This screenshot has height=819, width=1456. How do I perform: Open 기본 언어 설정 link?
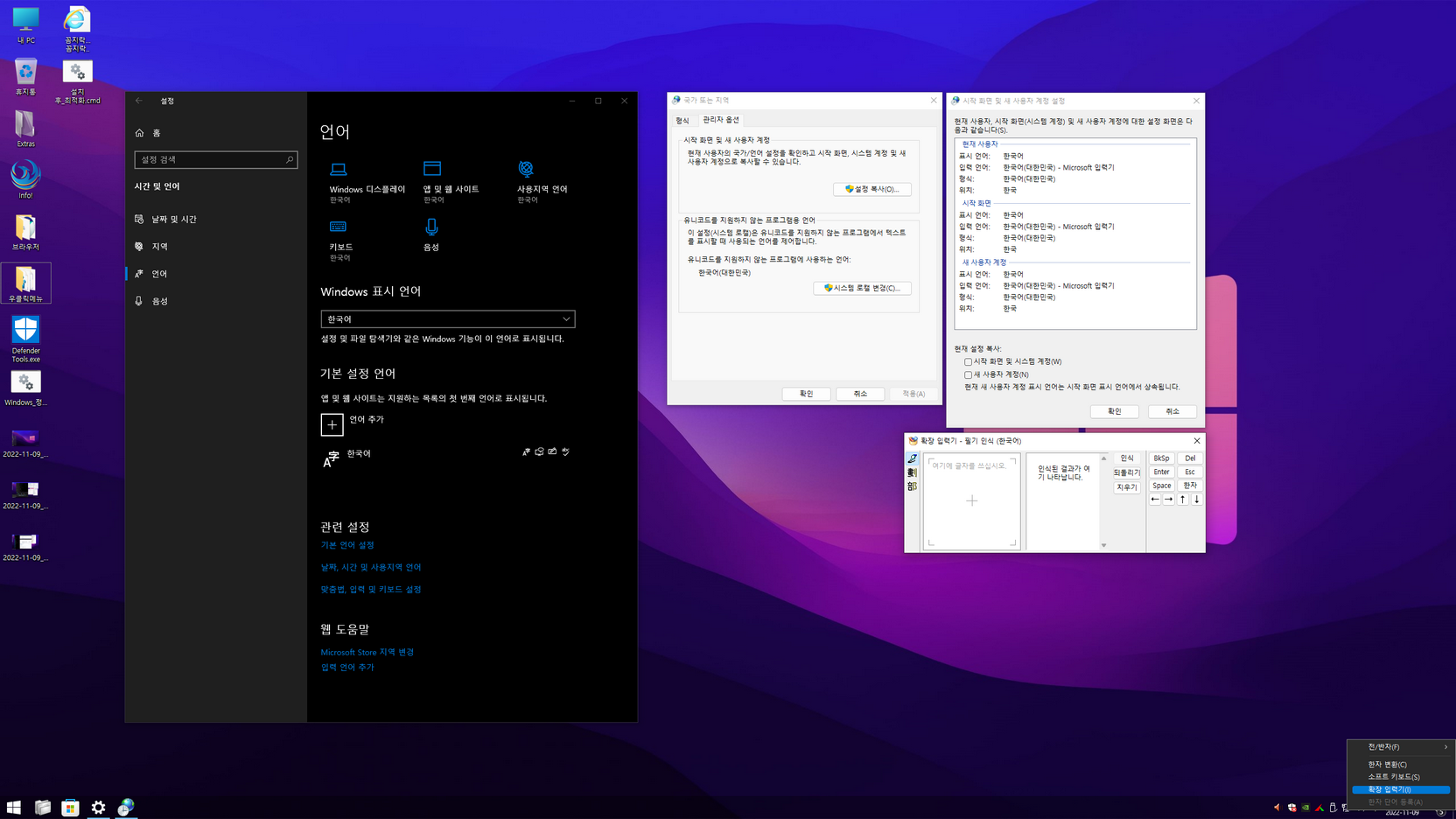point(347,545)
